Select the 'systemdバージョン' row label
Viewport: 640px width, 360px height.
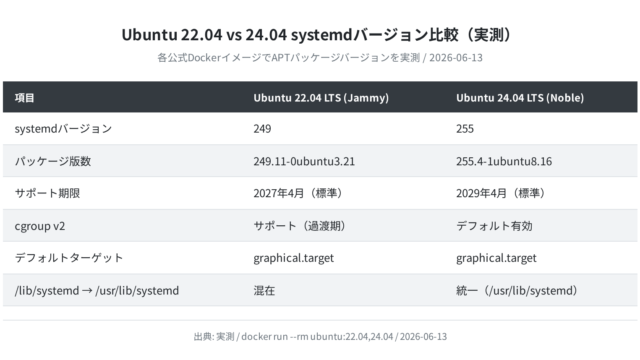tap(63, 129)
